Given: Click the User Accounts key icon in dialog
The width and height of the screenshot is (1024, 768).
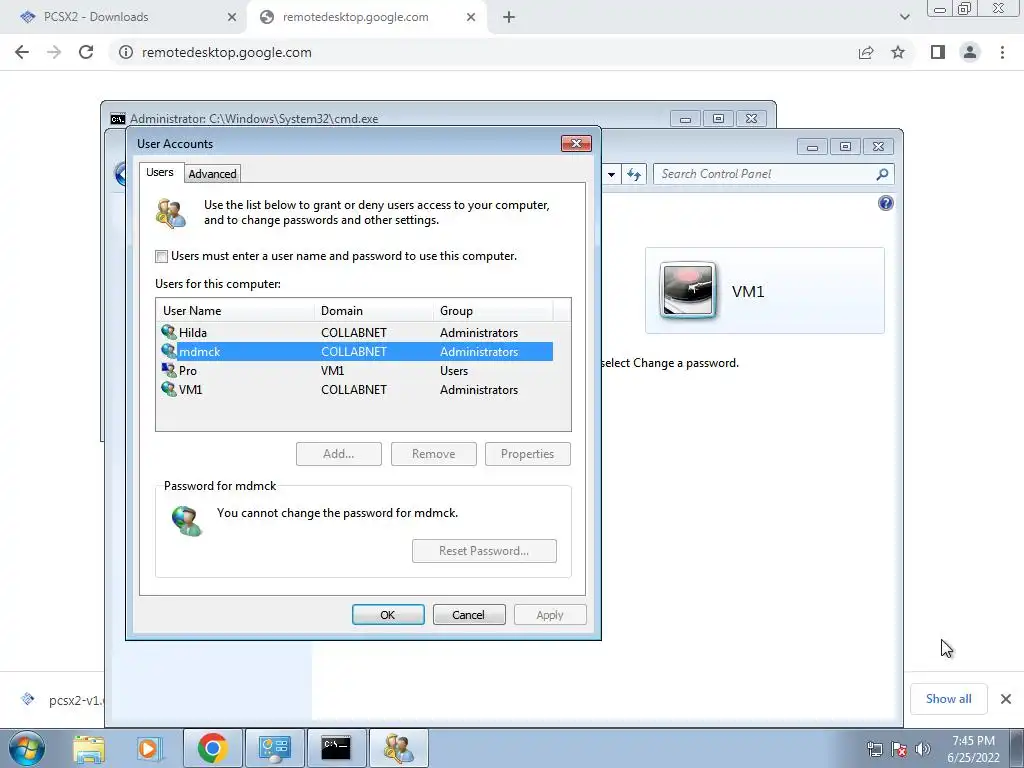Looking at the screenshot, I should coord(171,213).
